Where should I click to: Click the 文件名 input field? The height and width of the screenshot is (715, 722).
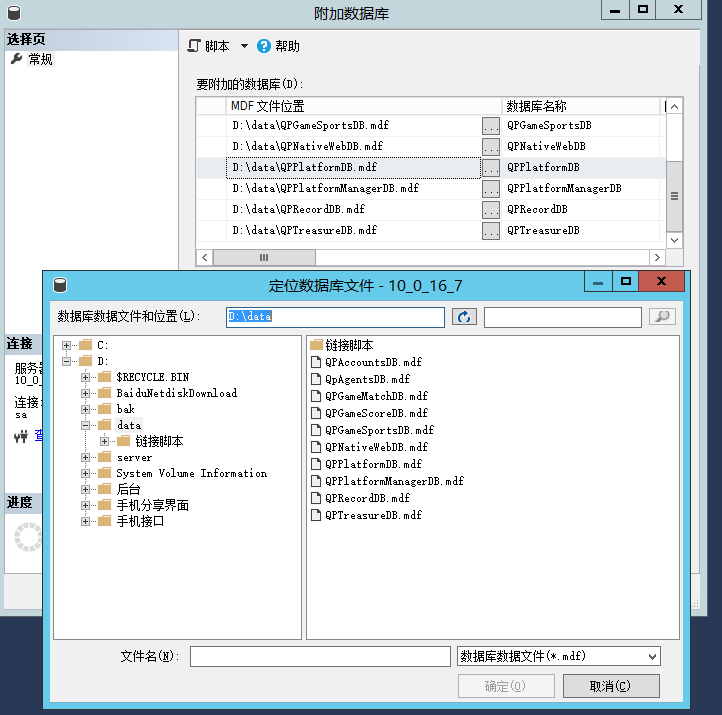[x=320, y=657]
